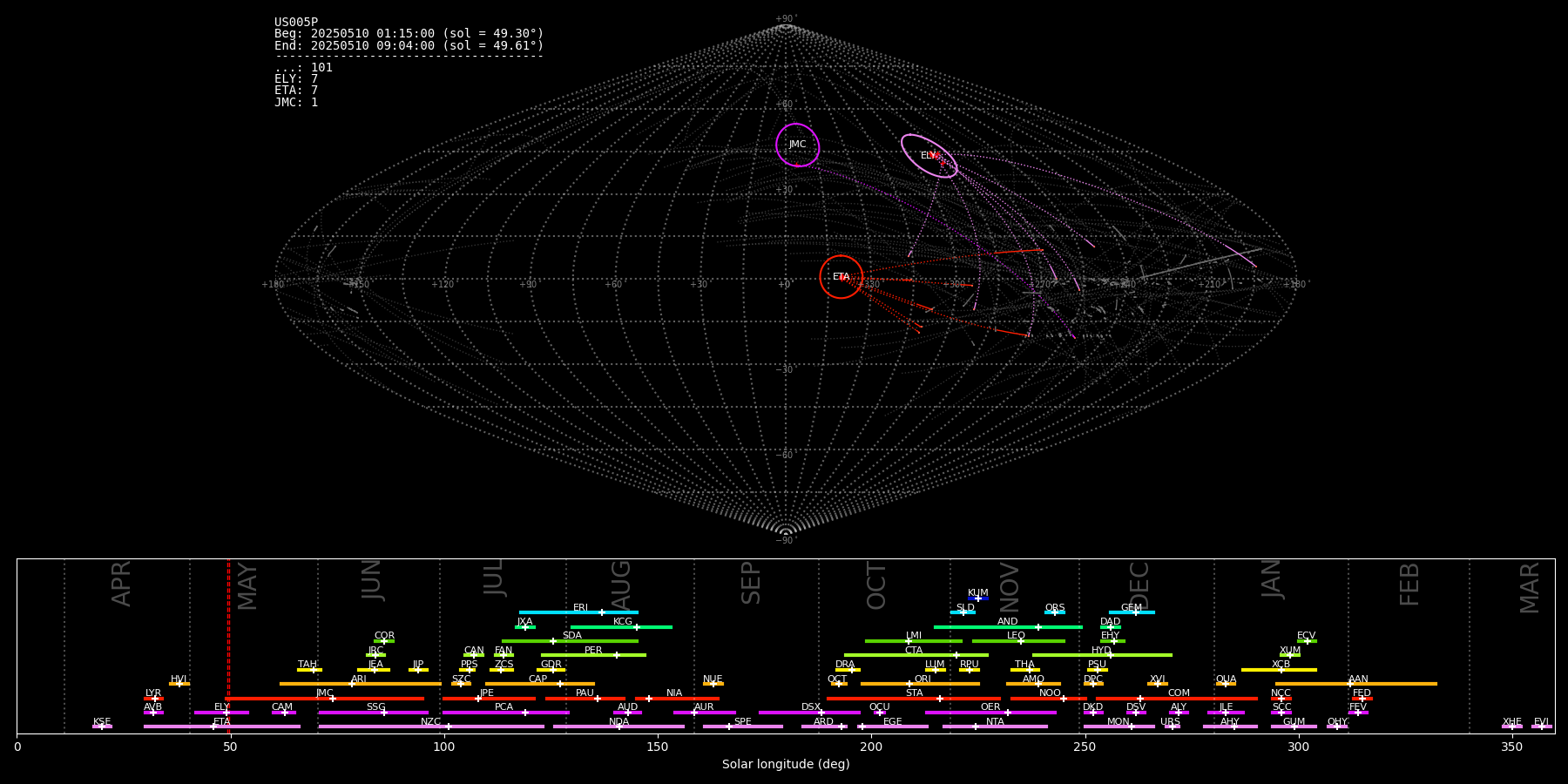
Task: Click the red dashed current-date line in timeline
Action: [x=228, y=645]
